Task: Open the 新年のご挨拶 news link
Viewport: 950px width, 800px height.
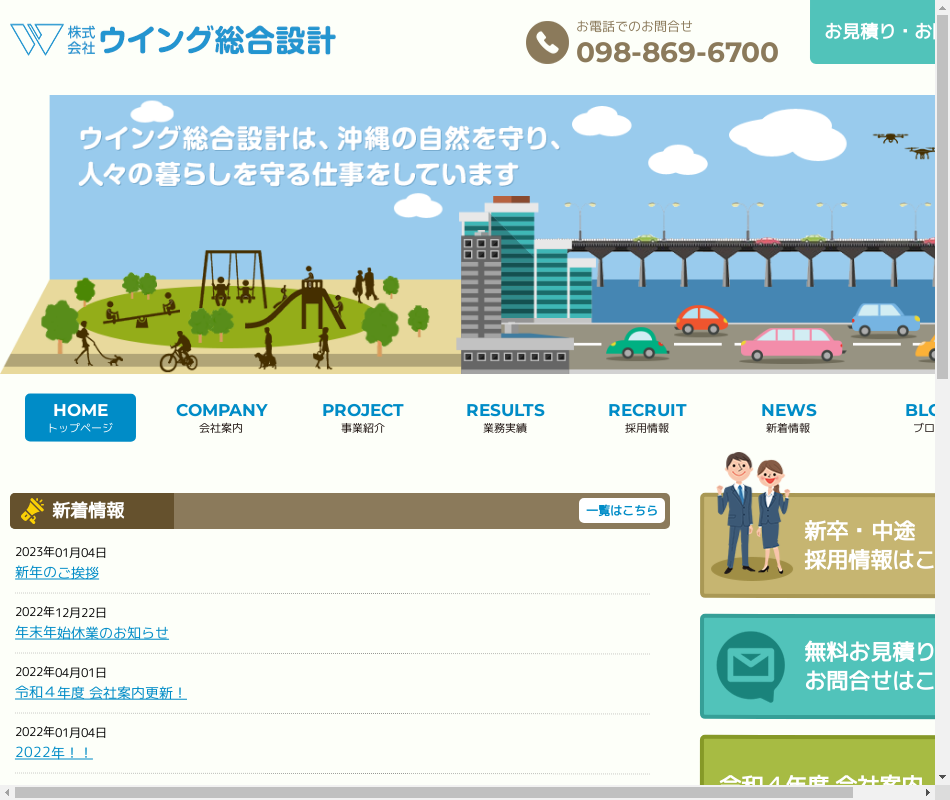Action: pos(57,573)
